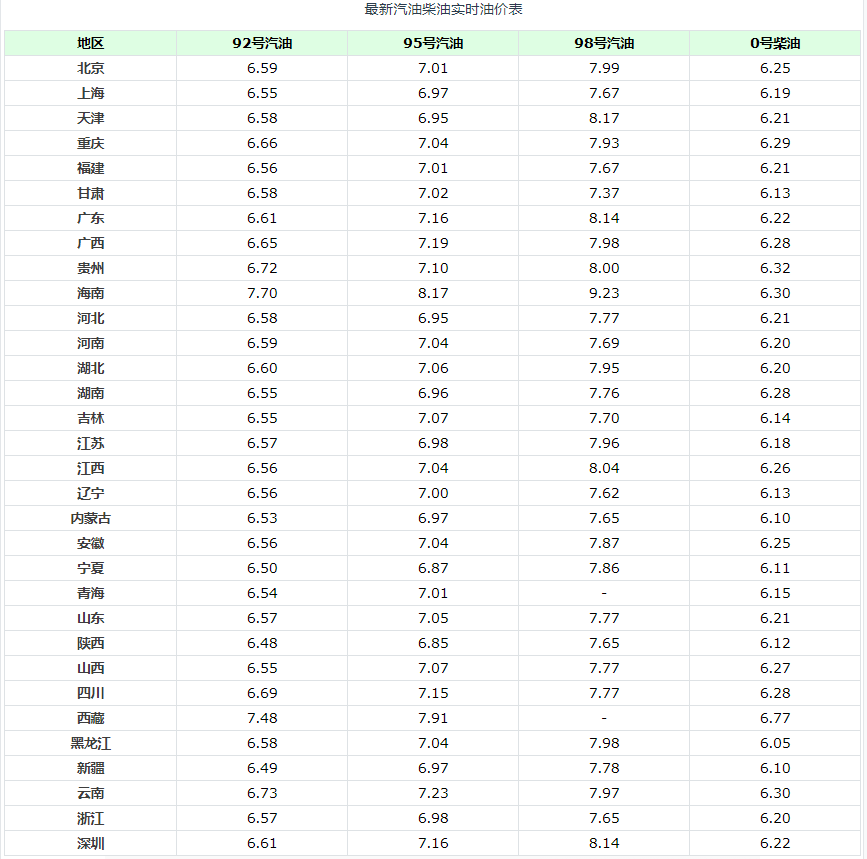The image size is (867, 859).
Task: Click the 地区 column header
Action: (x=91, y=43)
